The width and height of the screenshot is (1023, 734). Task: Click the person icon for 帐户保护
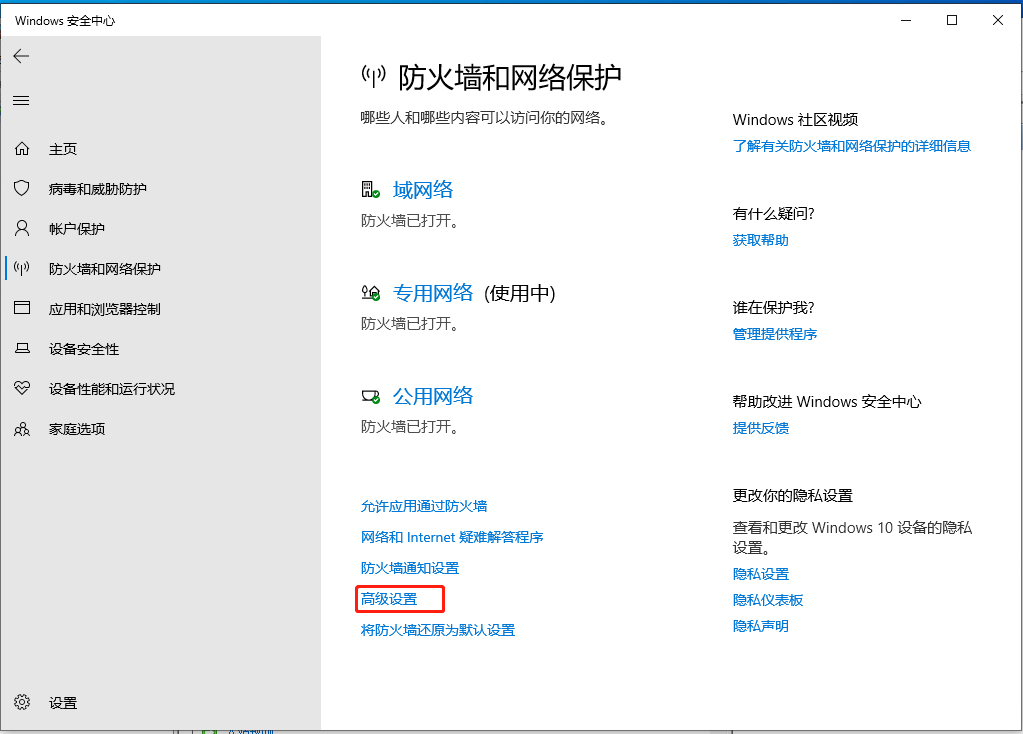coord(22,228)
